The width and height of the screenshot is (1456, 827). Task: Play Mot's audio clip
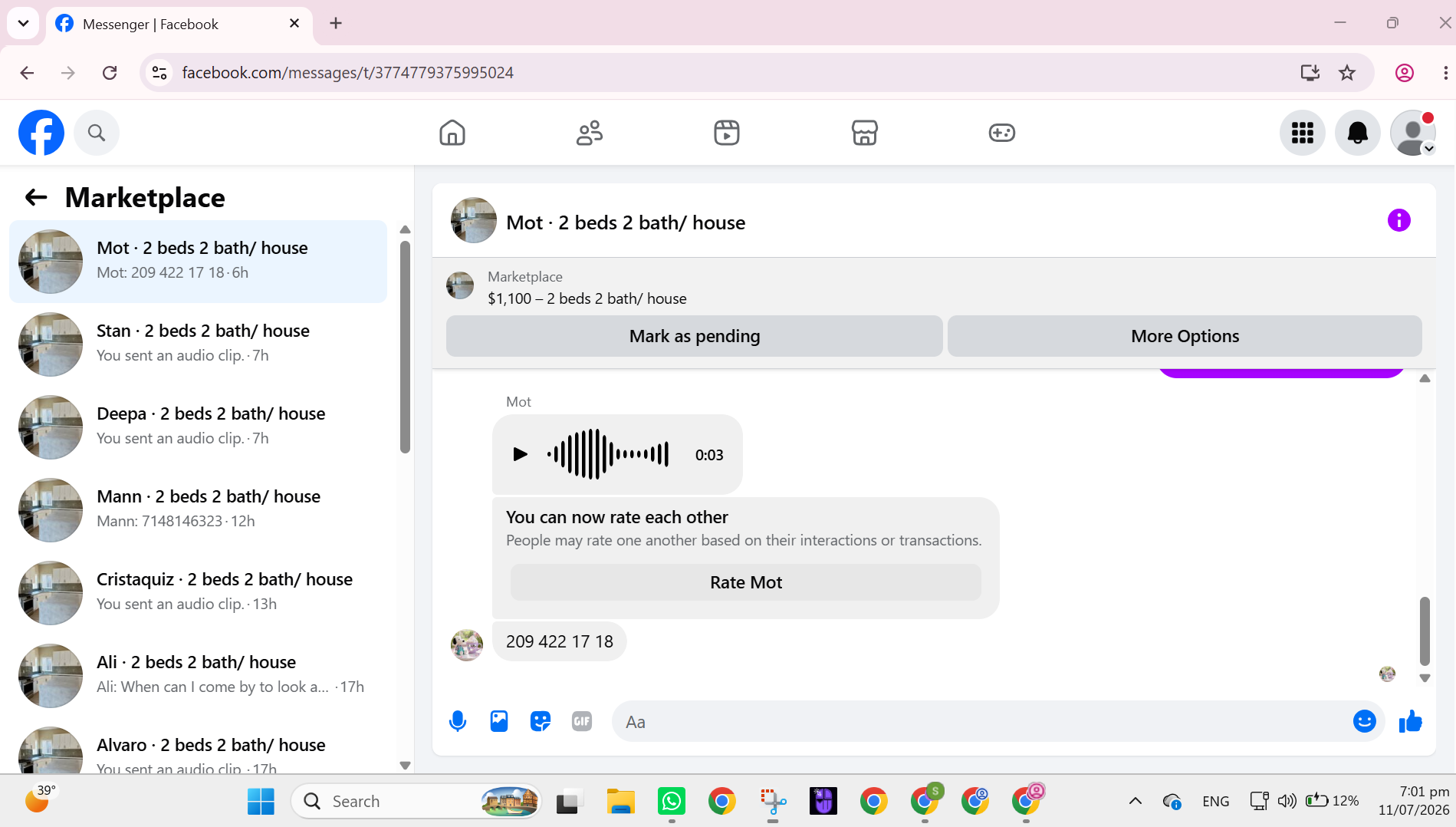pos(520,454)
